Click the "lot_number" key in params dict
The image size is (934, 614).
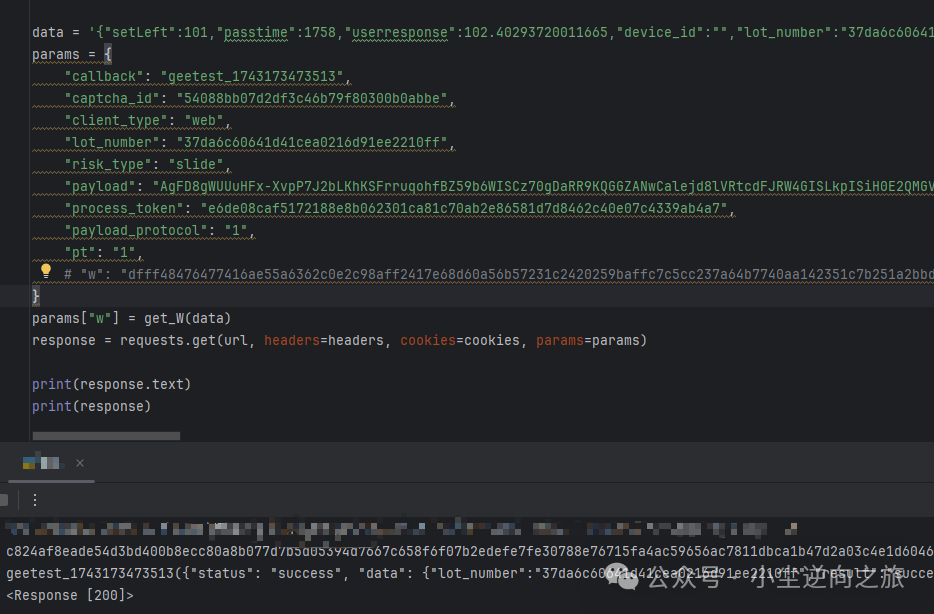click(112, 142)
